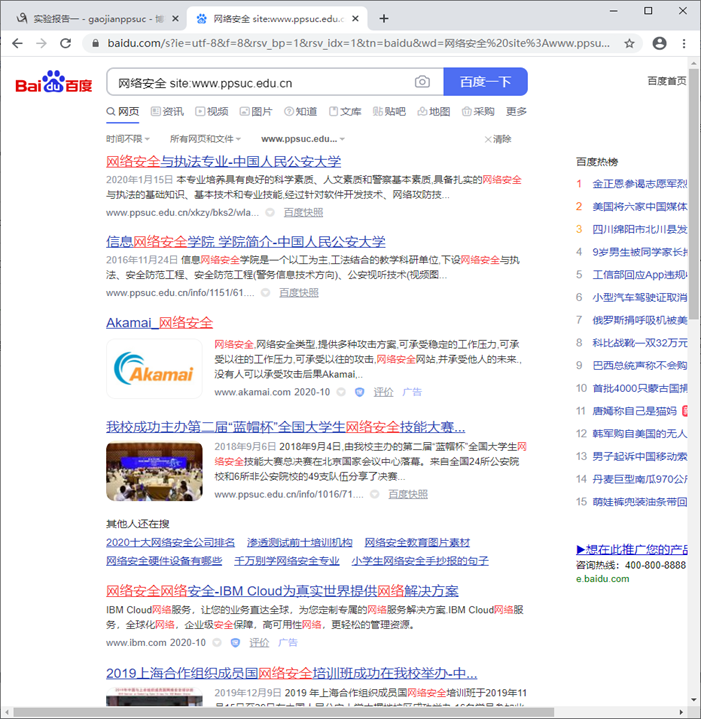The image size is (701, 719).
Task: Click the browser forward arrow
Action: (41, 43)
